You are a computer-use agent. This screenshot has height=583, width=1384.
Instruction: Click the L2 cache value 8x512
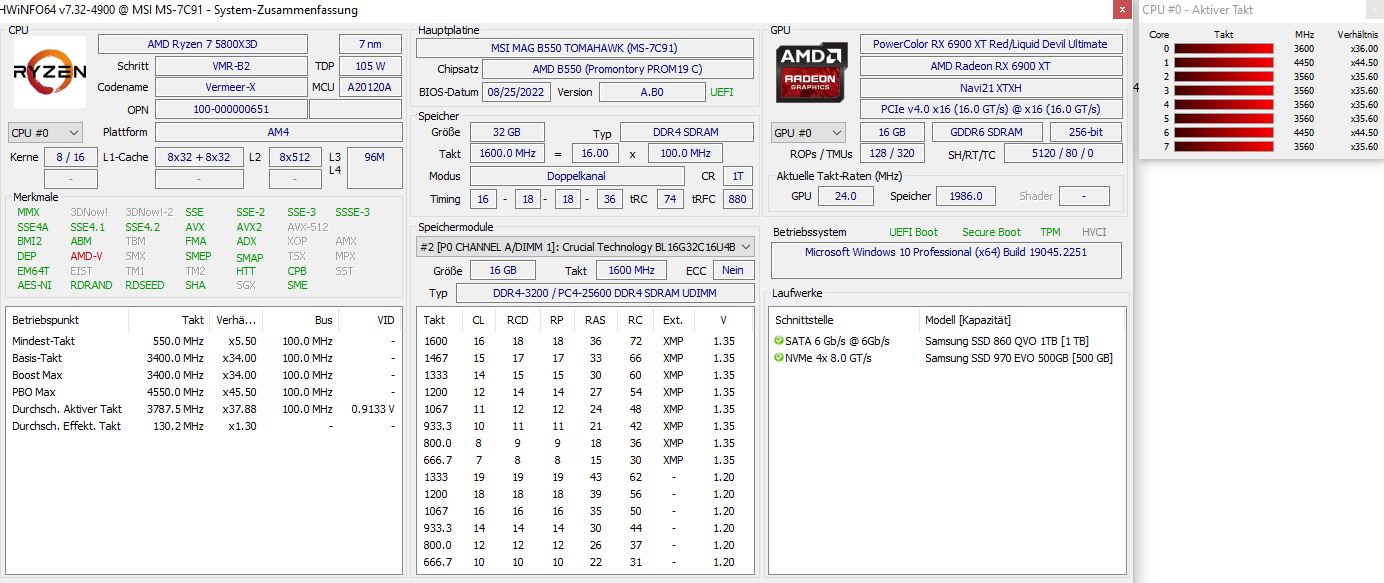pos(295,157)
